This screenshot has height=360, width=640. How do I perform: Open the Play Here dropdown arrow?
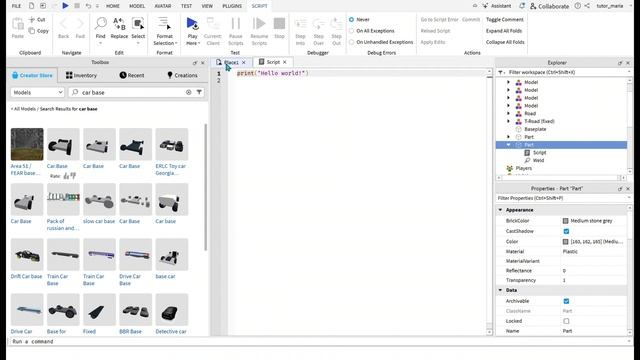pyautogui.click(x=199, y=44)
